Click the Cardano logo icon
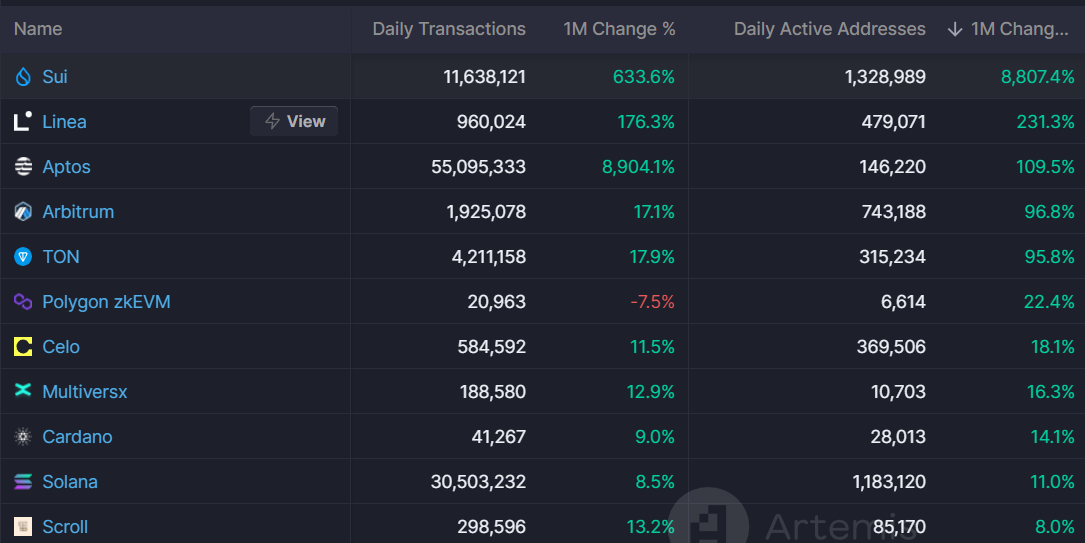The height and width of the screenshot is (543, 1085). pyautogui.click(x=23, y=436)
